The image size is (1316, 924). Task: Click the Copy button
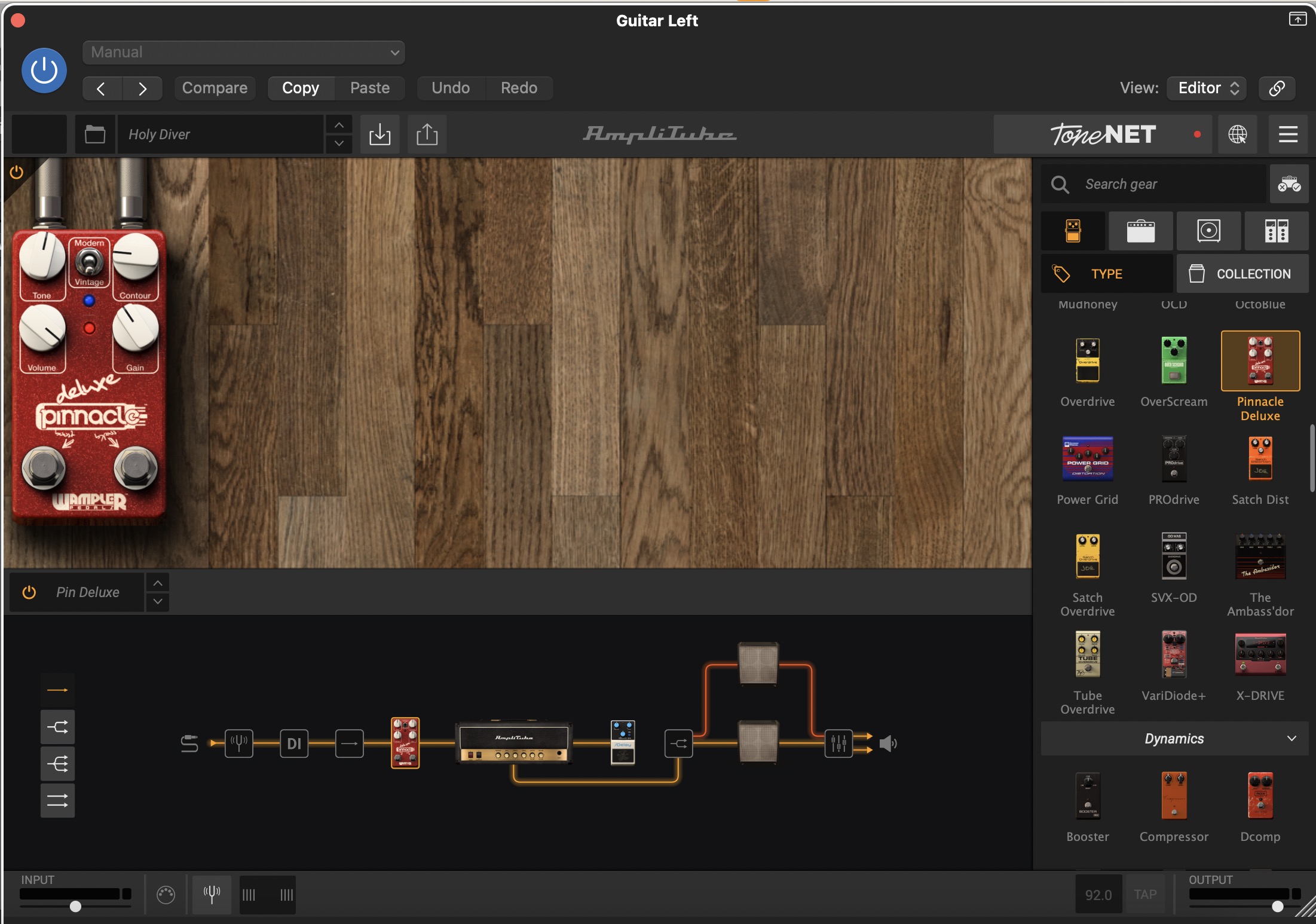click(x=301, y=88)
